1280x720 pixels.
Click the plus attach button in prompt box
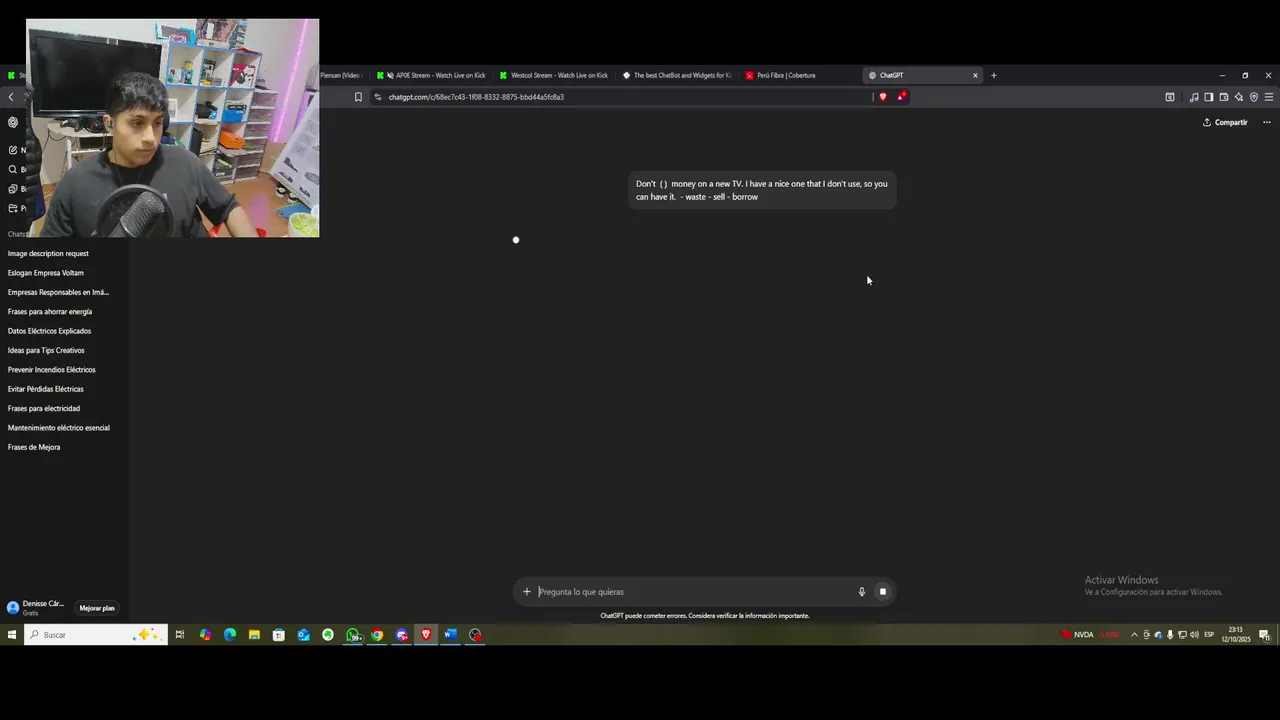click(527, 592)
